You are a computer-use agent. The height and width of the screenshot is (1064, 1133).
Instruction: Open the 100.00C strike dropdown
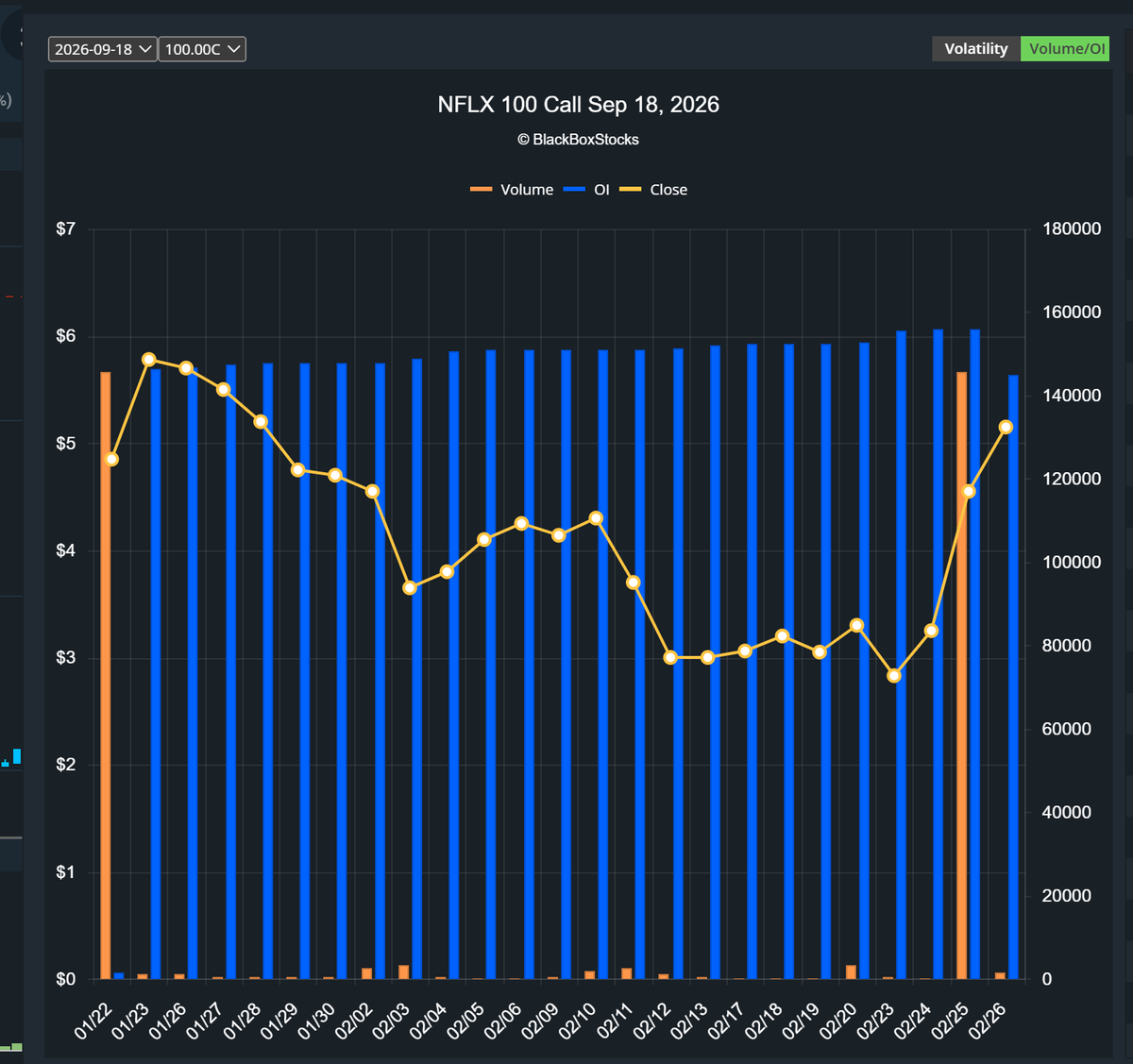(202, 49)
